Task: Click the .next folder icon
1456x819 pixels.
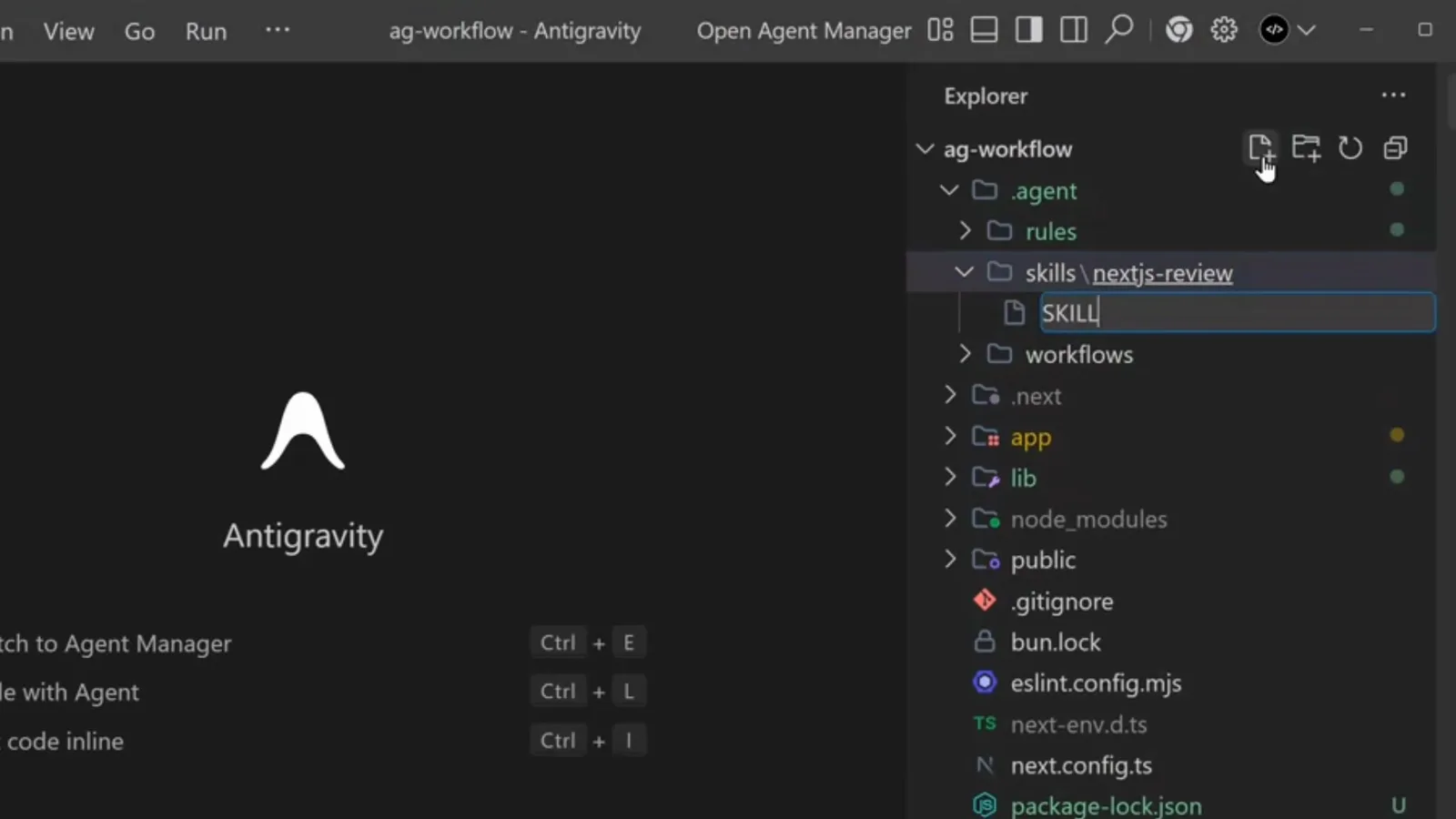Action: (986, 395)
